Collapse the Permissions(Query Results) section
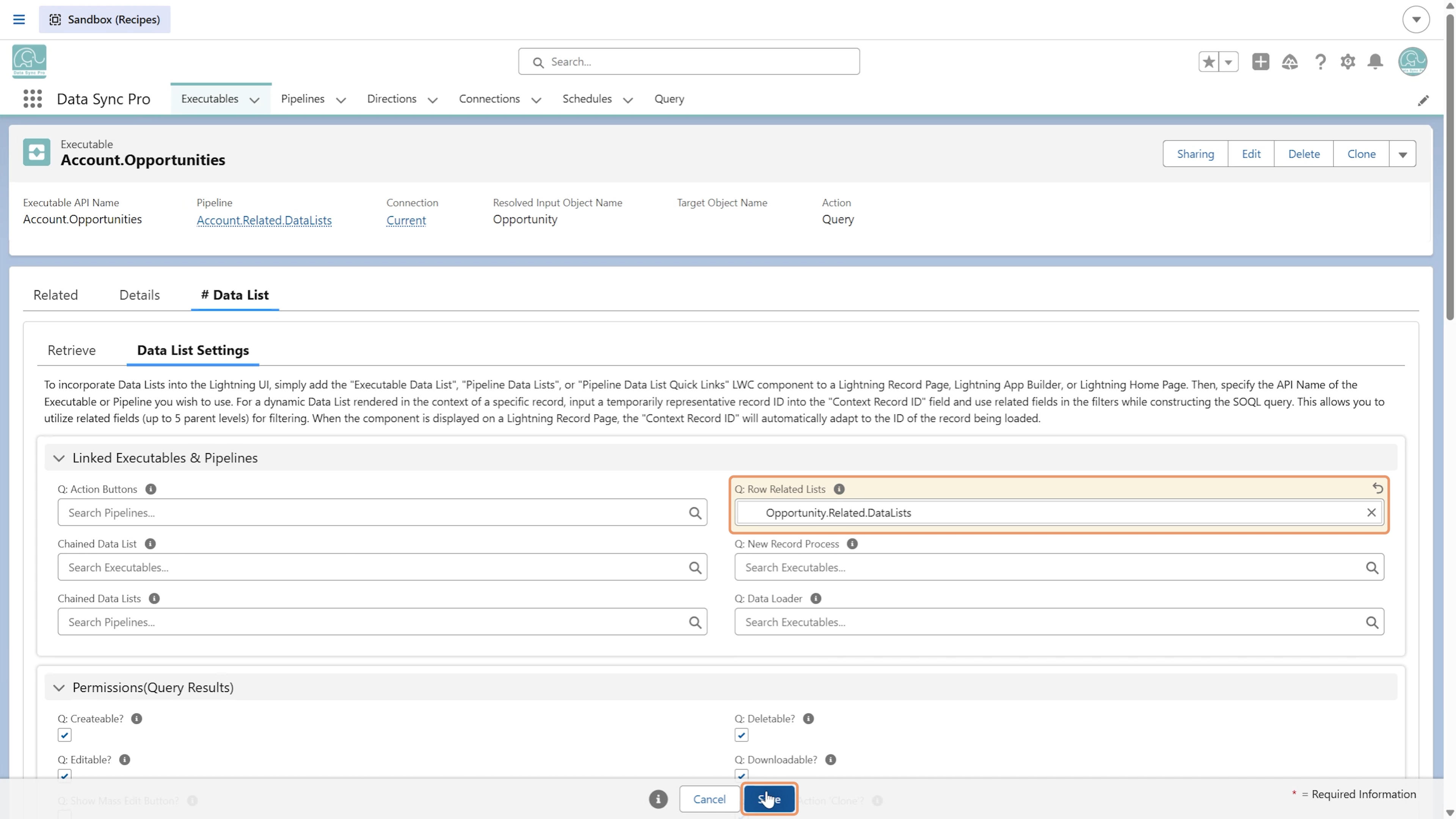 click(x=59, y=687)
